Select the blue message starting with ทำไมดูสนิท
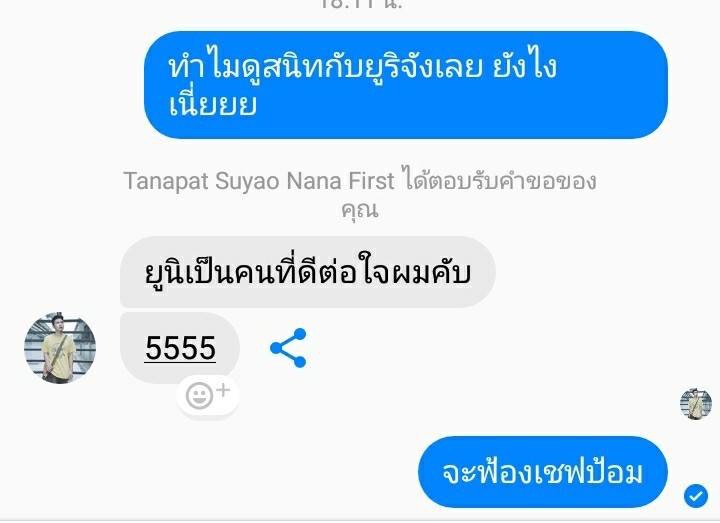Image resolution: width=720 pixels, height=523 pixels. coord(406,85)
